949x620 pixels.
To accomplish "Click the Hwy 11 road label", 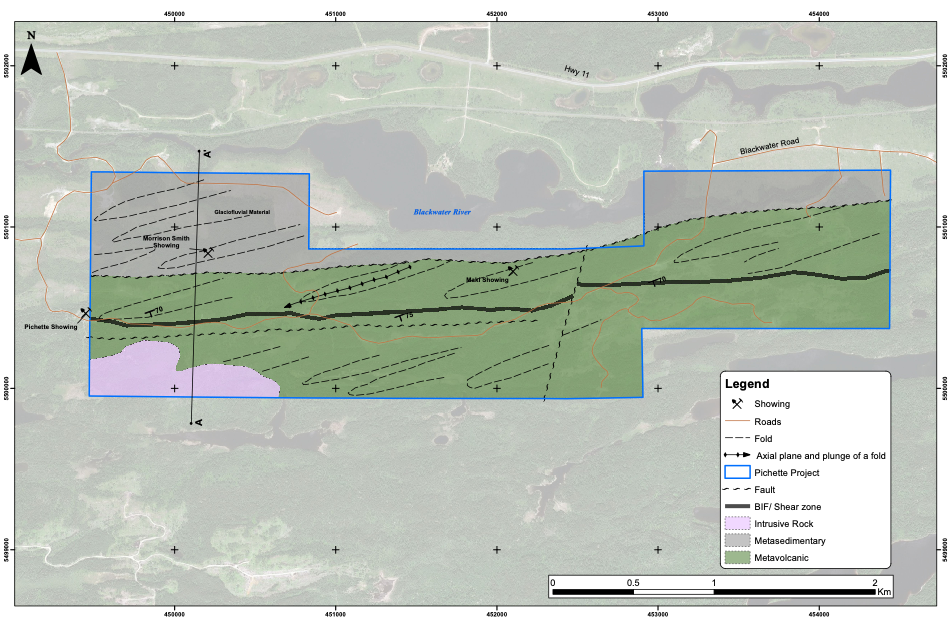I will [574, 73].
